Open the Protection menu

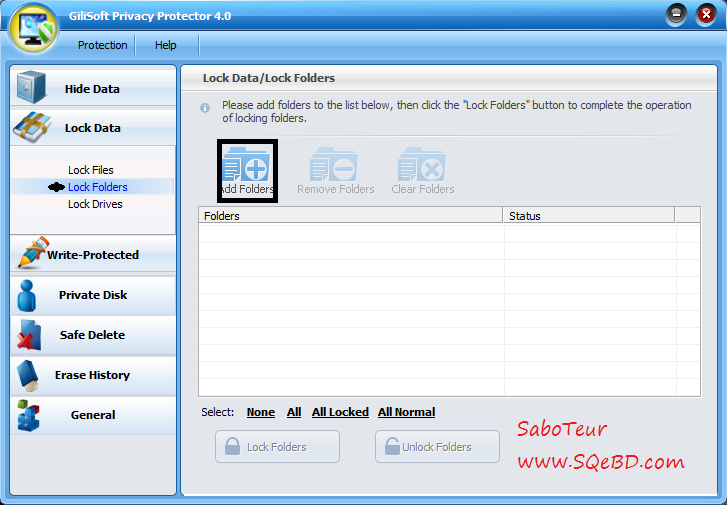click(x=102, y=45)
